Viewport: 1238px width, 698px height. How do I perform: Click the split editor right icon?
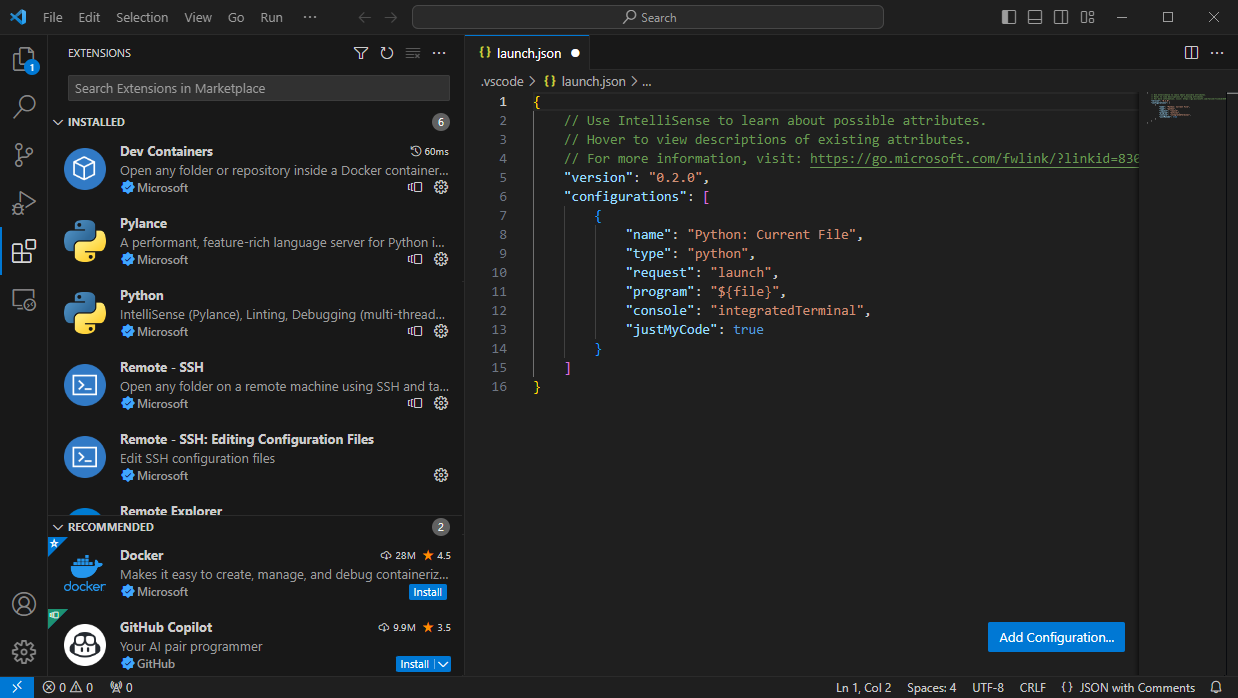1191,53
